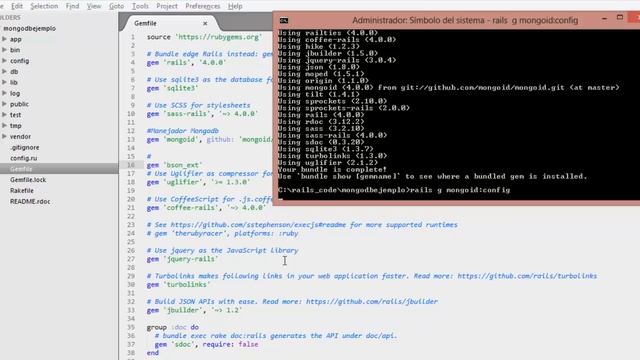Open the .gitignore file in sidebar
Viewport: 640px width, 360px height.
coord(25,147)
